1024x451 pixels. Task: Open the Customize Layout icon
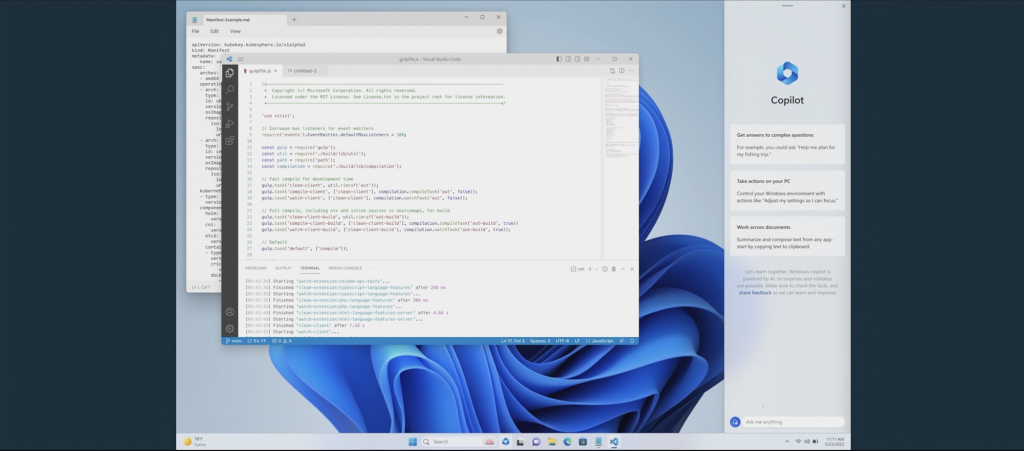(x=586, y=59)
